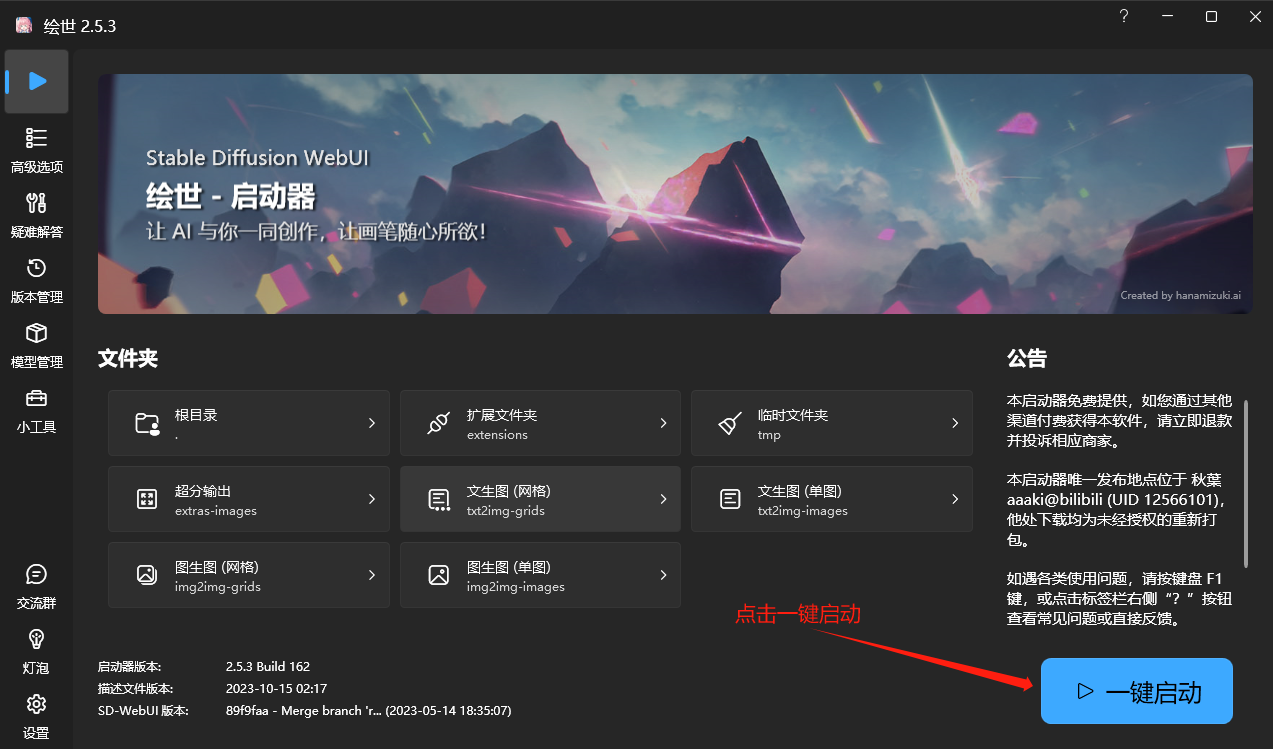Image resolution: width=1273 pixels, height=749 pixels.
Task: Open the extensions folder card label
Action: [497, 435]
